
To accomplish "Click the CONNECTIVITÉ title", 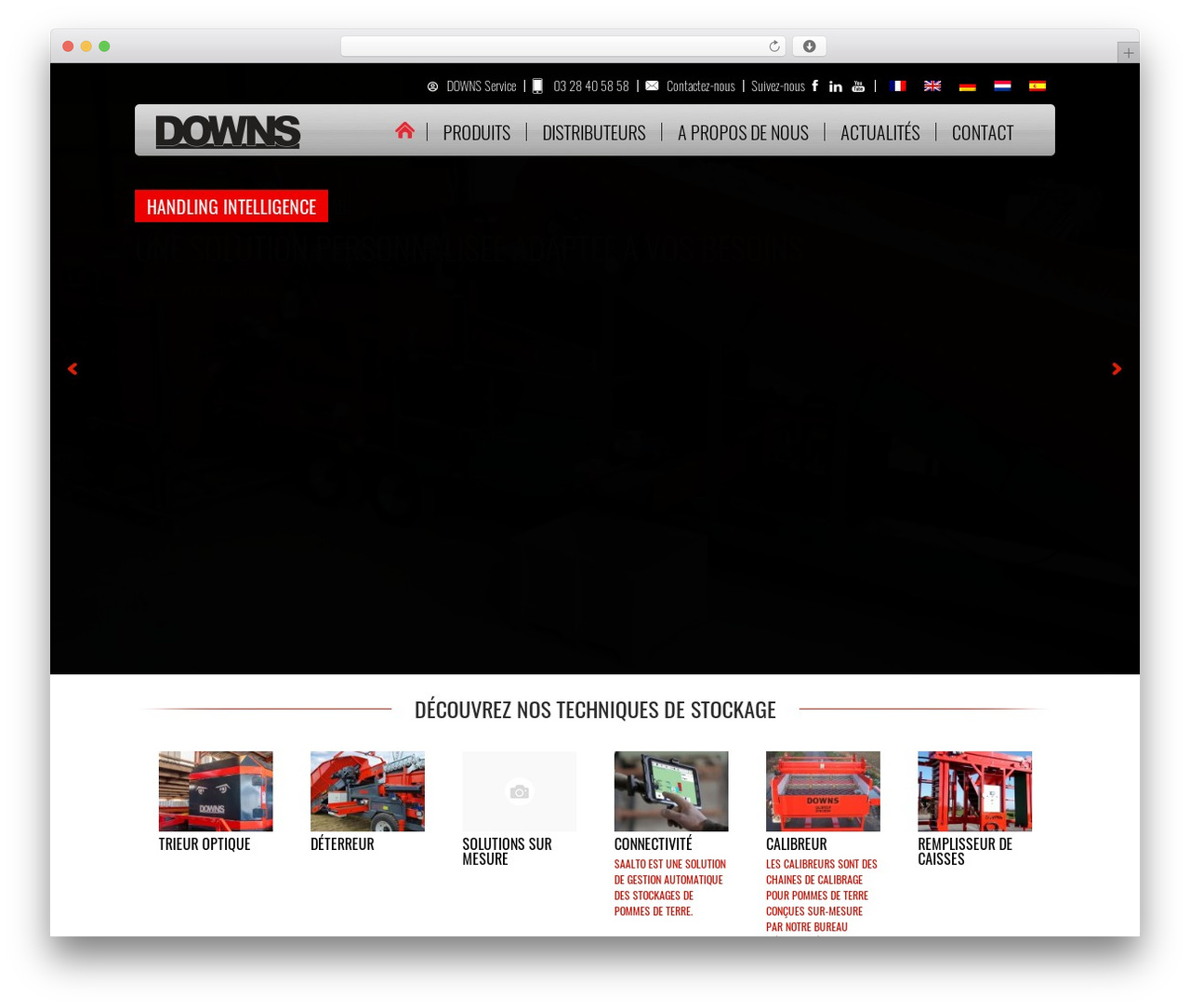I will click(x=653, y=843).
